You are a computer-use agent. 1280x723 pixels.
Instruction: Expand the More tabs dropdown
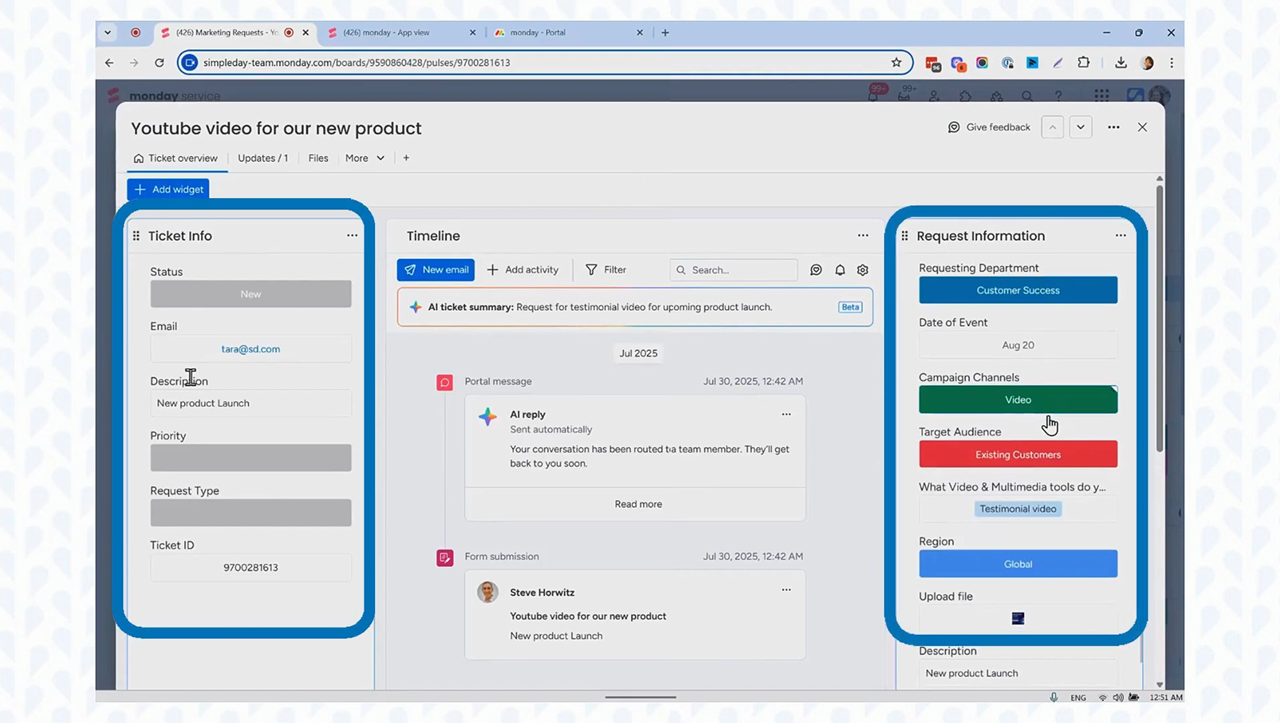point(364,158)
